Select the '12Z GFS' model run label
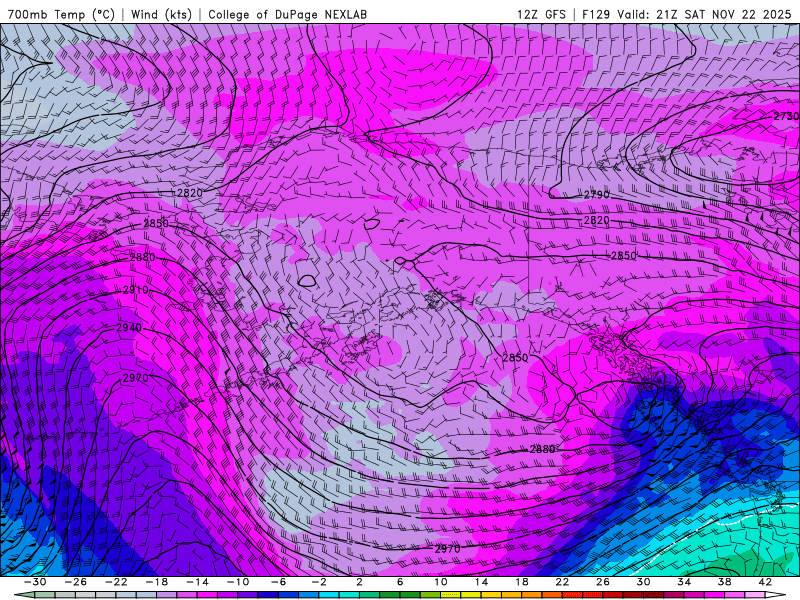The image size is (800, 600). pos(541,14)
